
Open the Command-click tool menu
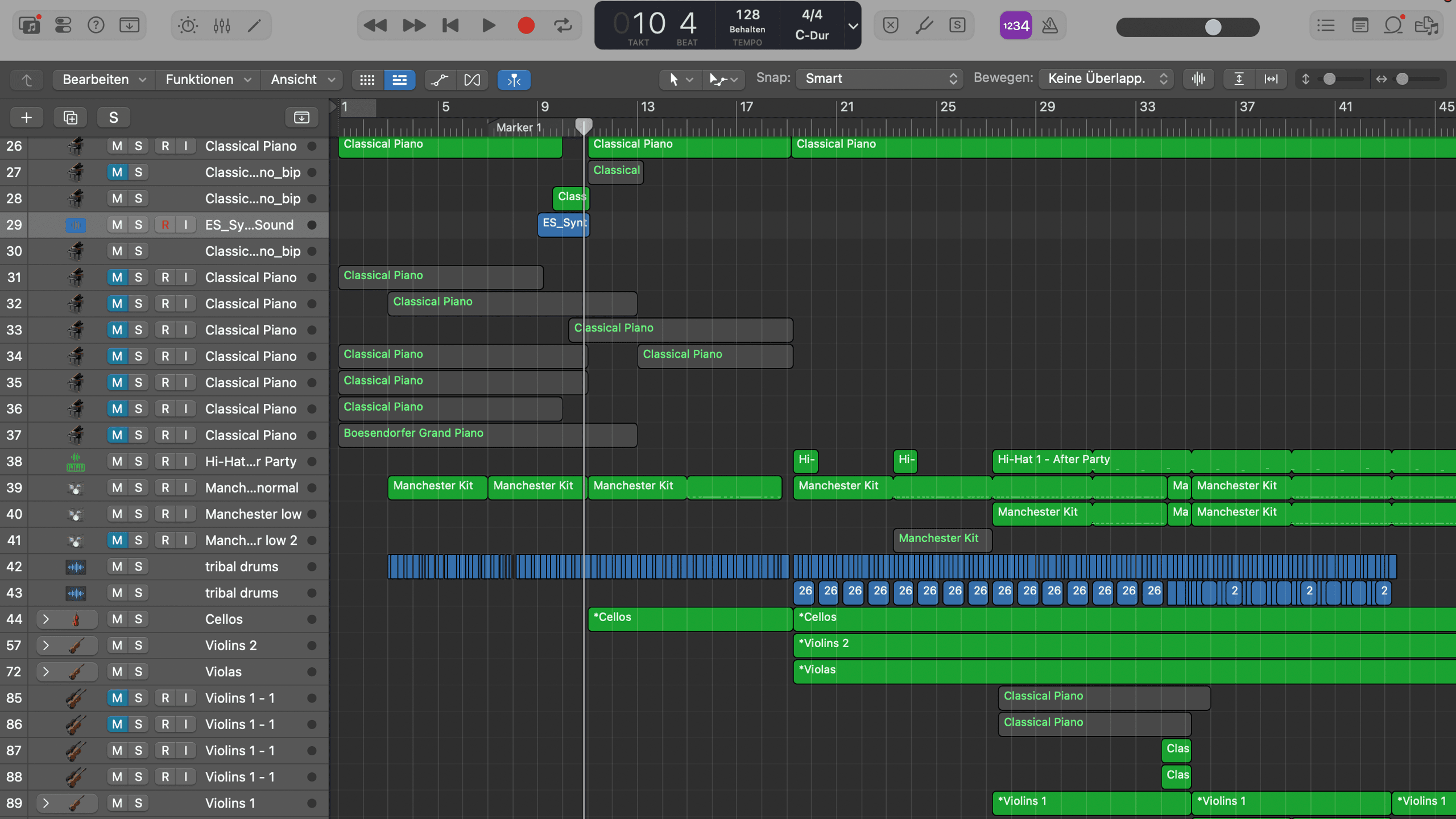coord(723,80)
